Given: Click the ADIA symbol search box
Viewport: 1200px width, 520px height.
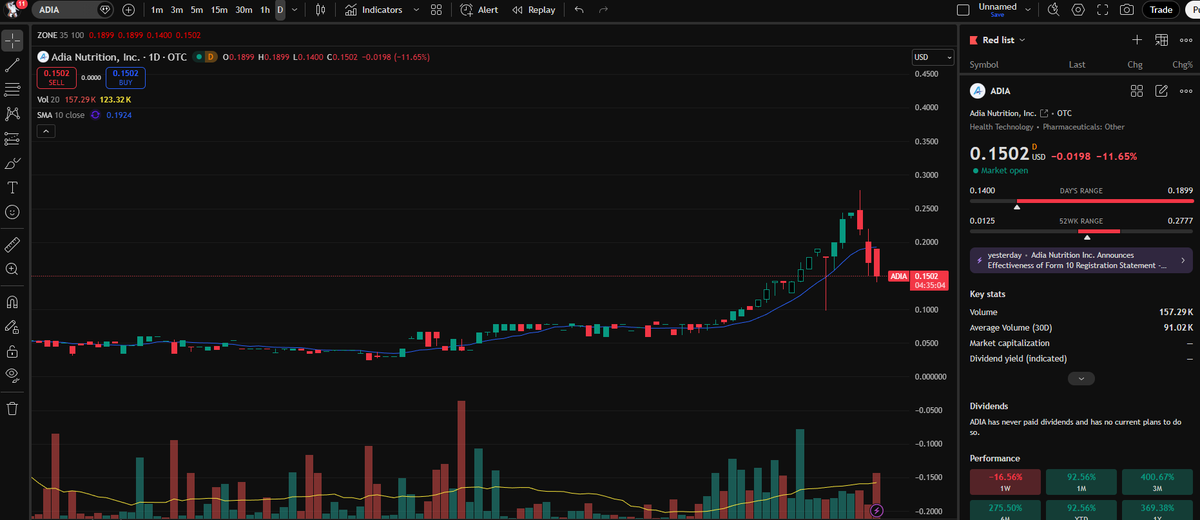Looking at the screenshot, I should point(75,10).
